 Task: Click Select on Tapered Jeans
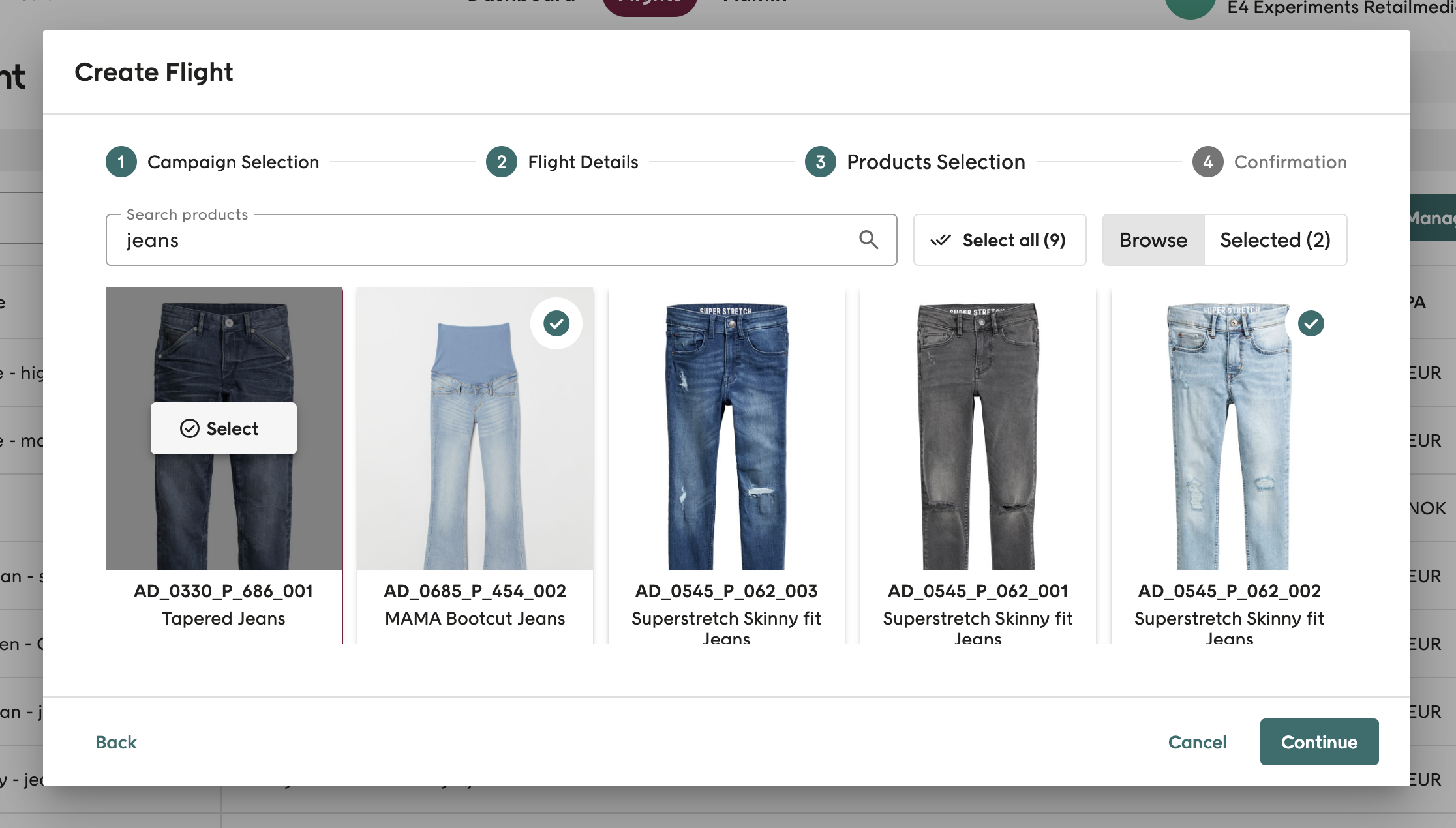pos(224,428)
